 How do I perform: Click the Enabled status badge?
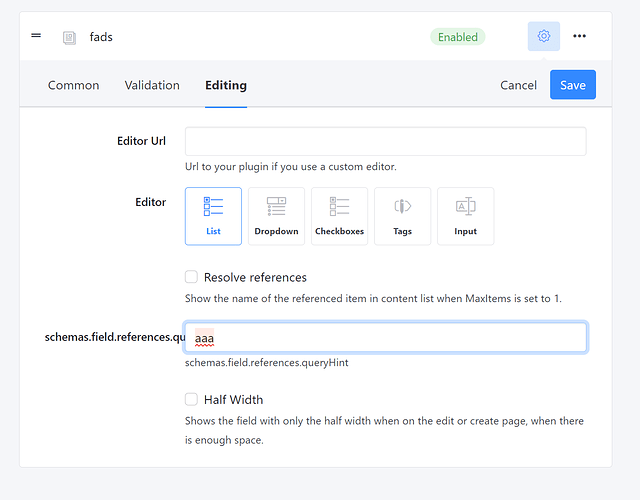click(458, 37)
